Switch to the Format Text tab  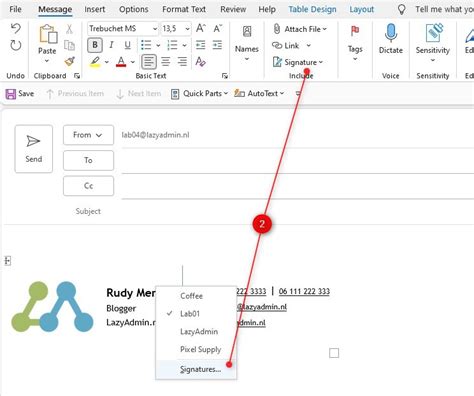click(x=184, y=9)
